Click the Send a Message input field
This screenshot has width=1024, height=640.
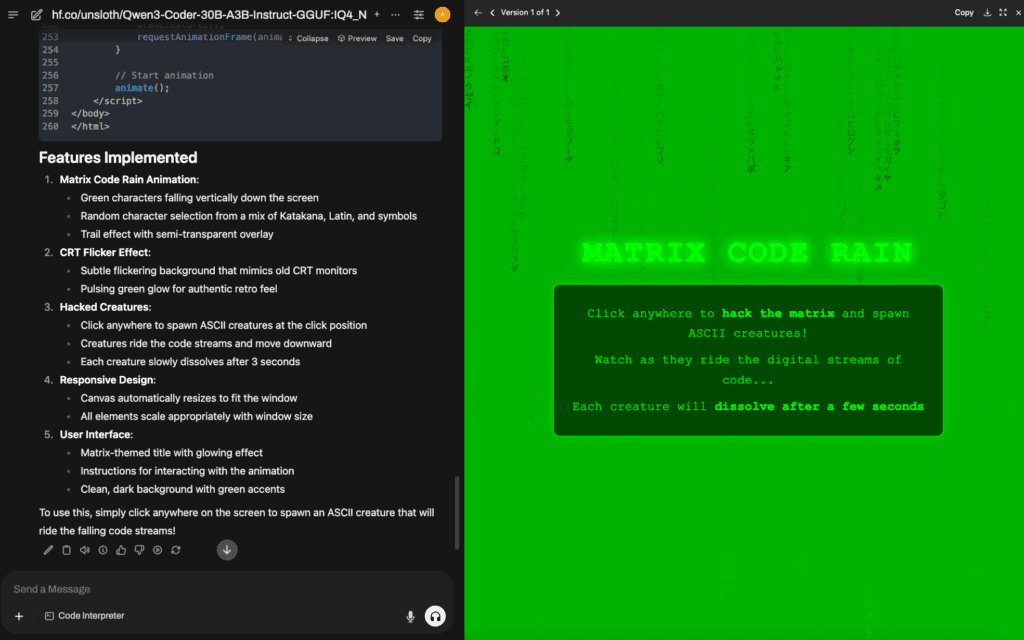coord(227,589)
